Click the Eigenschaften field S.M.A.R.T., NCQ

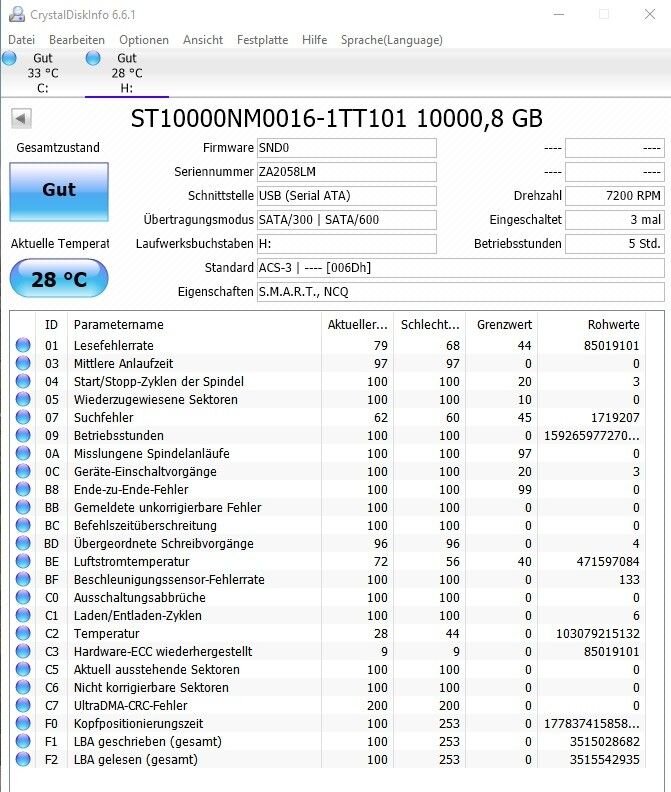tap(460, 292)
